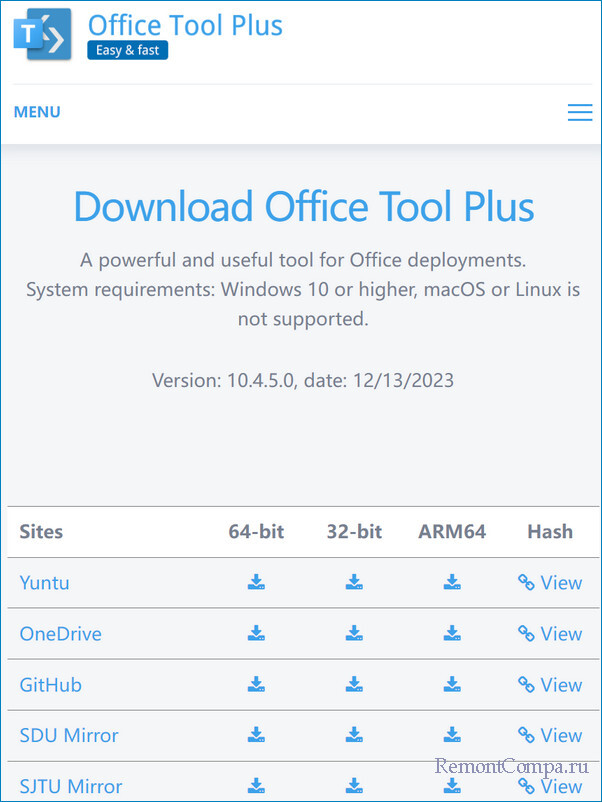Click the Sites column header
The width and height of the screenshot is (602, 802).
point(41,531)
